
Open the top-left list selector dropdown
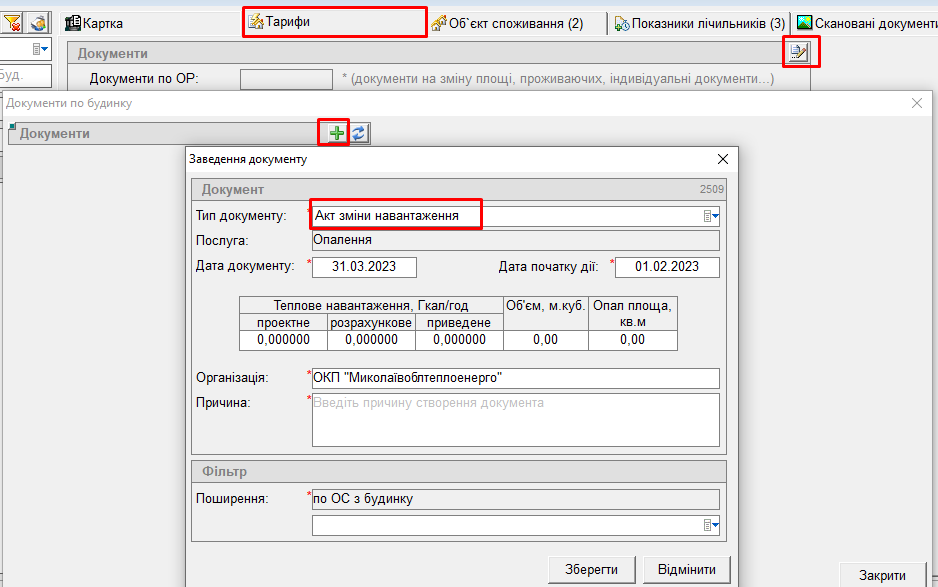41,49
